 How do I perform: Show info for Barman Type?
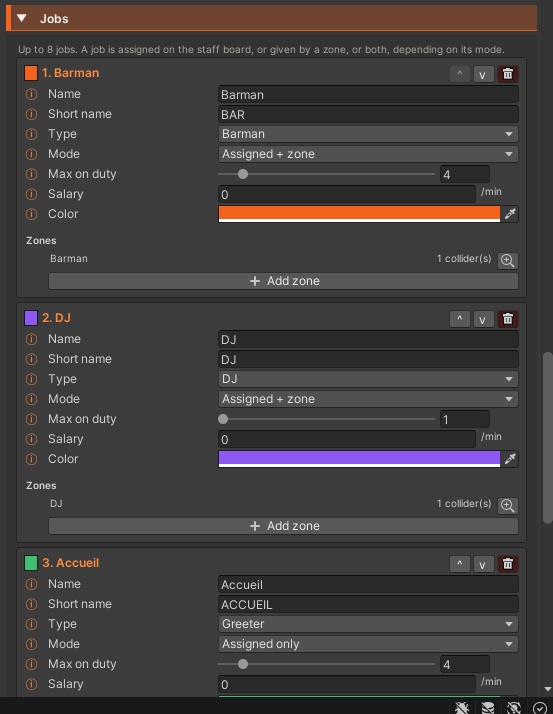(x=31, y=134)
